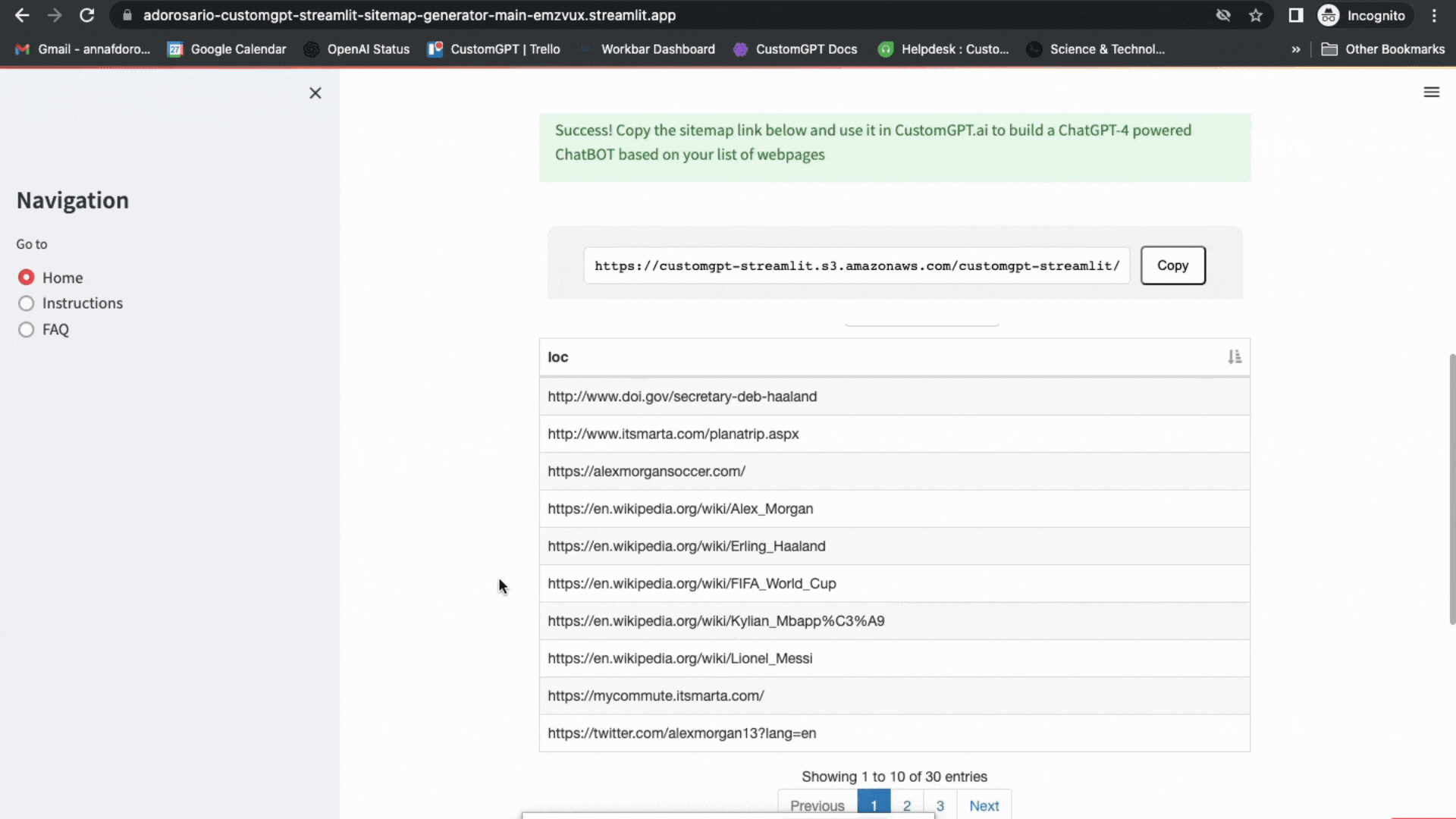The height and width of the screenshot is (819, 1456).
Task: Close the navigation sidebar with the X icon
Action: pos(315,93)
